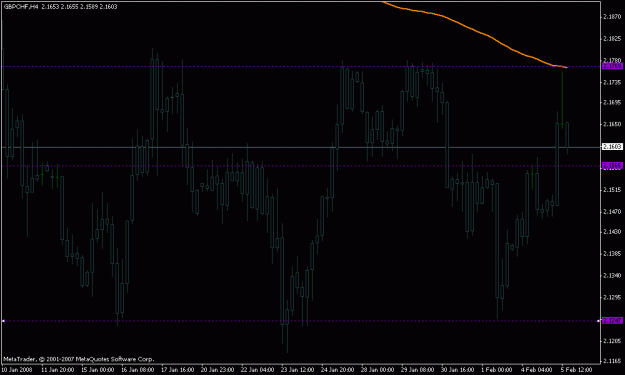Click the white 2.1603 current price label
The height and width of the screenshot is (375, 625).
pyautogui.click(x=612, y=147)
